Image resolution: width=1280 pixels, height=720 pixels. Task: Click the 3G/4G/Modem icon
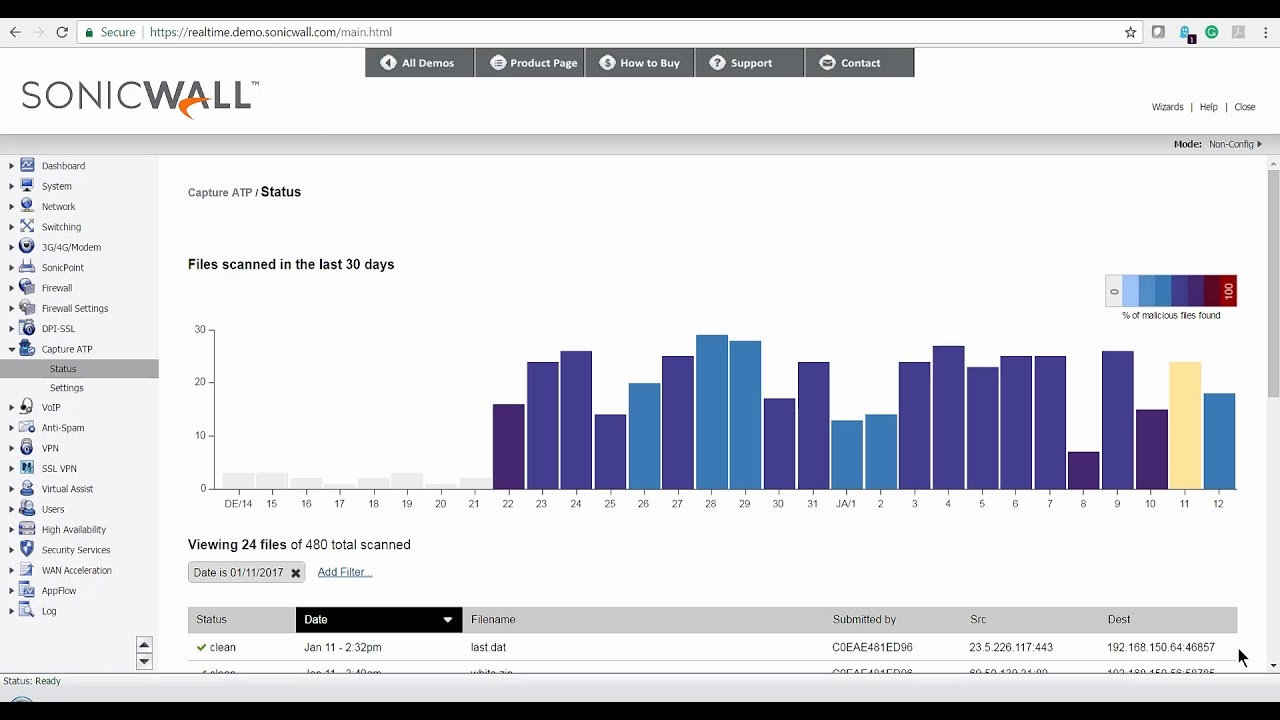pos(27,246)
